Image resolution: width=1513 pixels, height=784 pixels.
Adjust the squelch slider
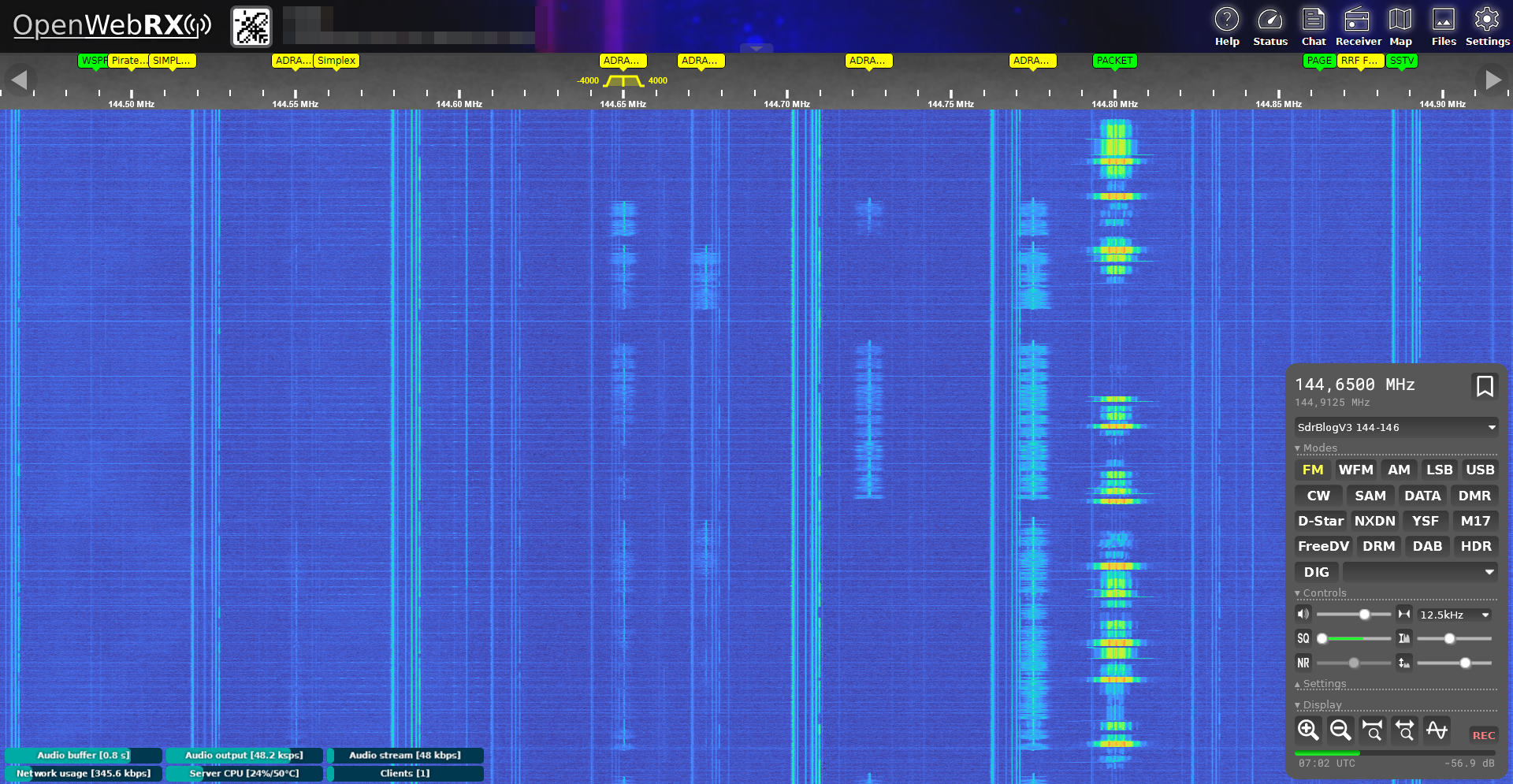(1354, 638)
